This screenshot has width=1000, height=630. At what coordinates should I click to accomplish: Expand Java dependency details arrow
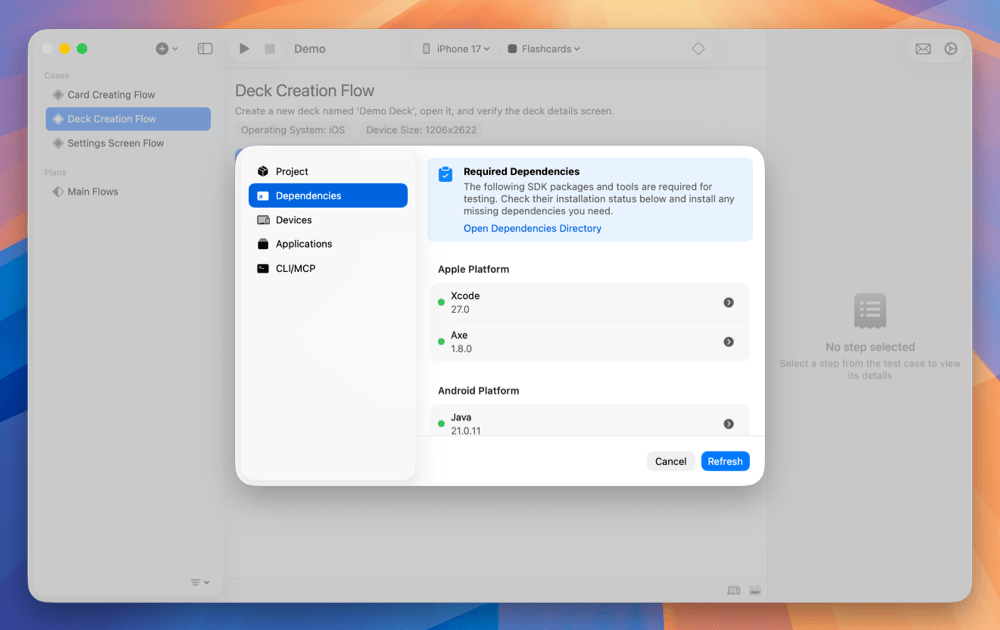728,424
